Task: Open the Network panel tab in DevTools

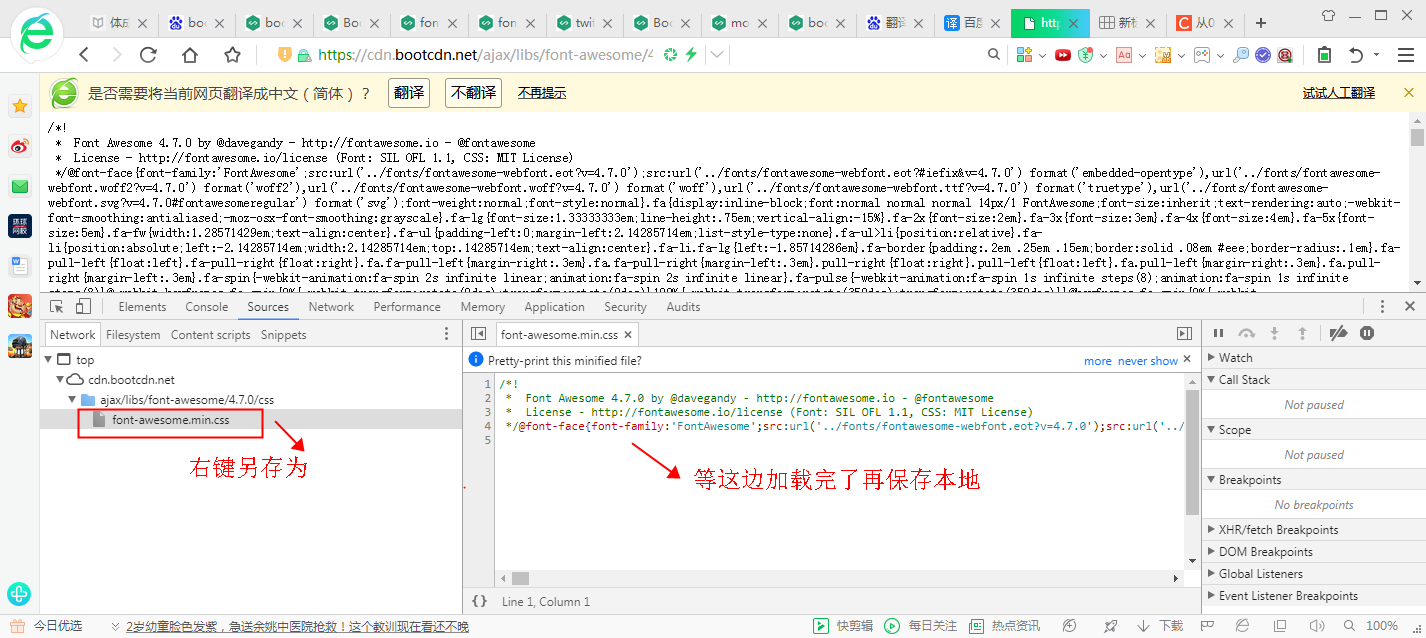Action: tap(331, 307)
